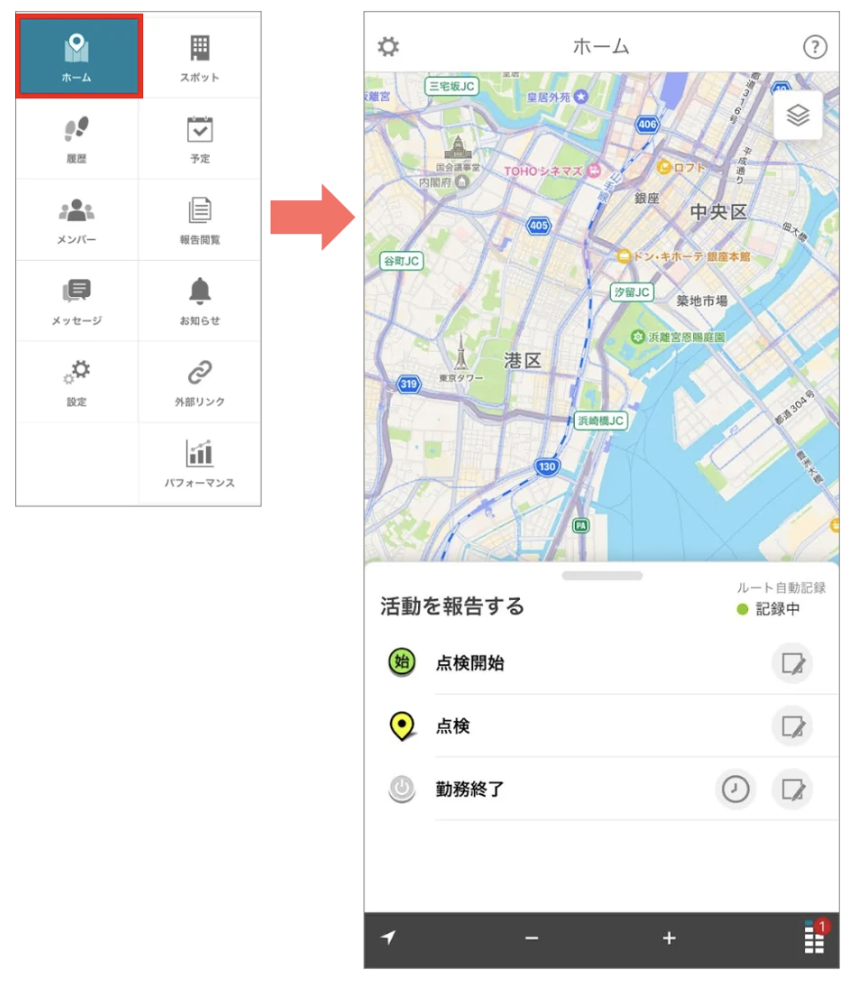
Task: Open the help question mark icon
Action: (815, 47)
